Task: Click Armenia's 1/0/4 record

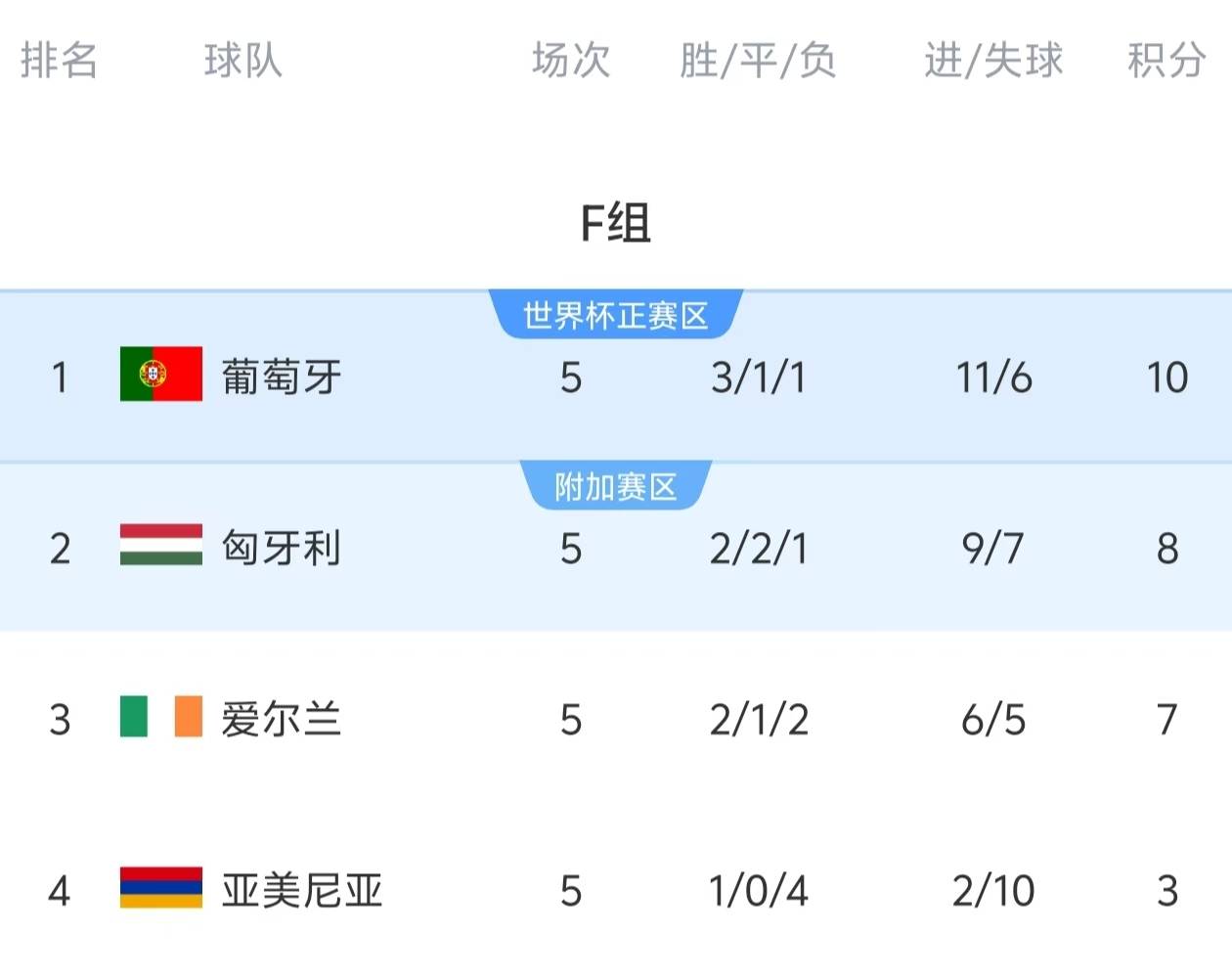Action: [759, 891]
